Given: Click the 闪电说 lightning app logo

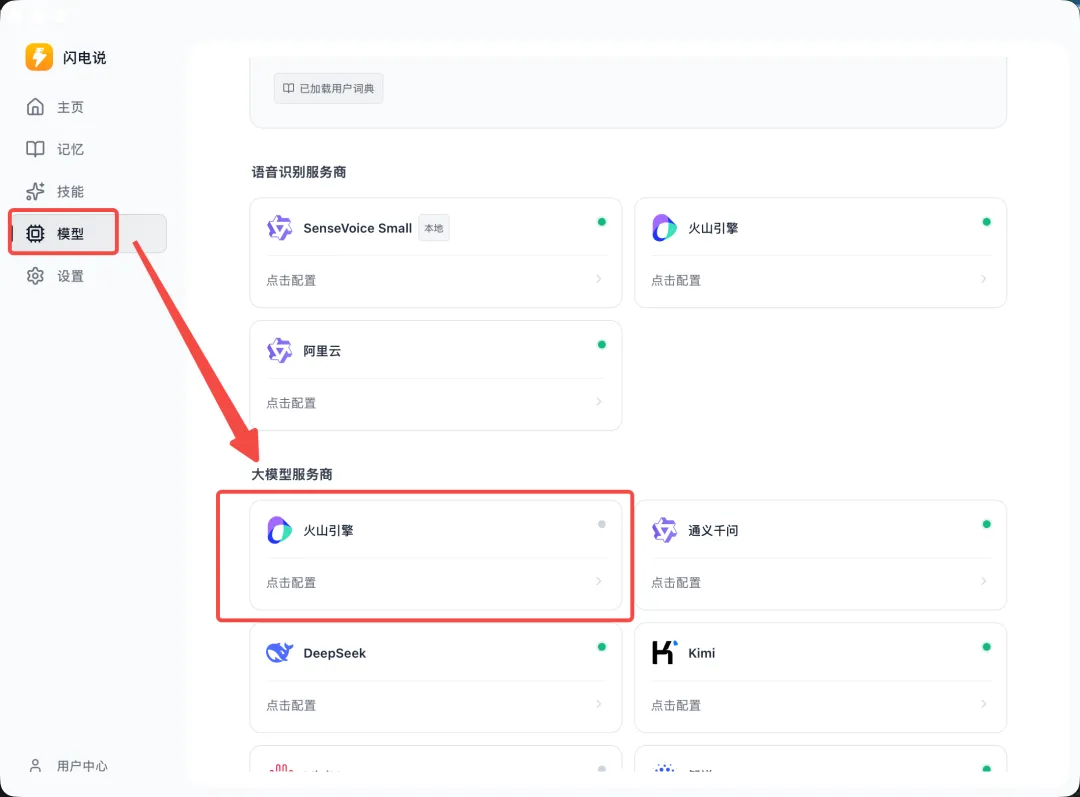Looking at the screenshot, I should 39,57.
